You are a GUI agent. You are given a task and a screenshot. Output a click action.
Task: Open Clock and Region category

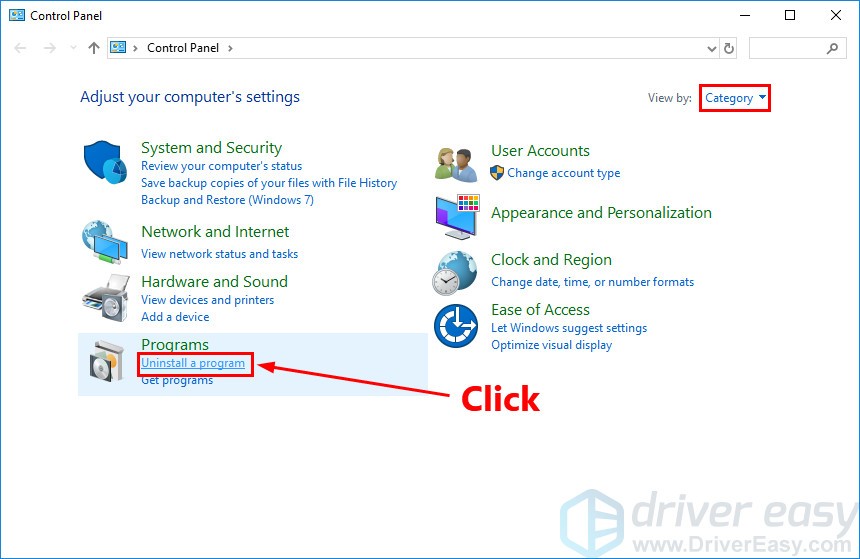coord(551,259)
